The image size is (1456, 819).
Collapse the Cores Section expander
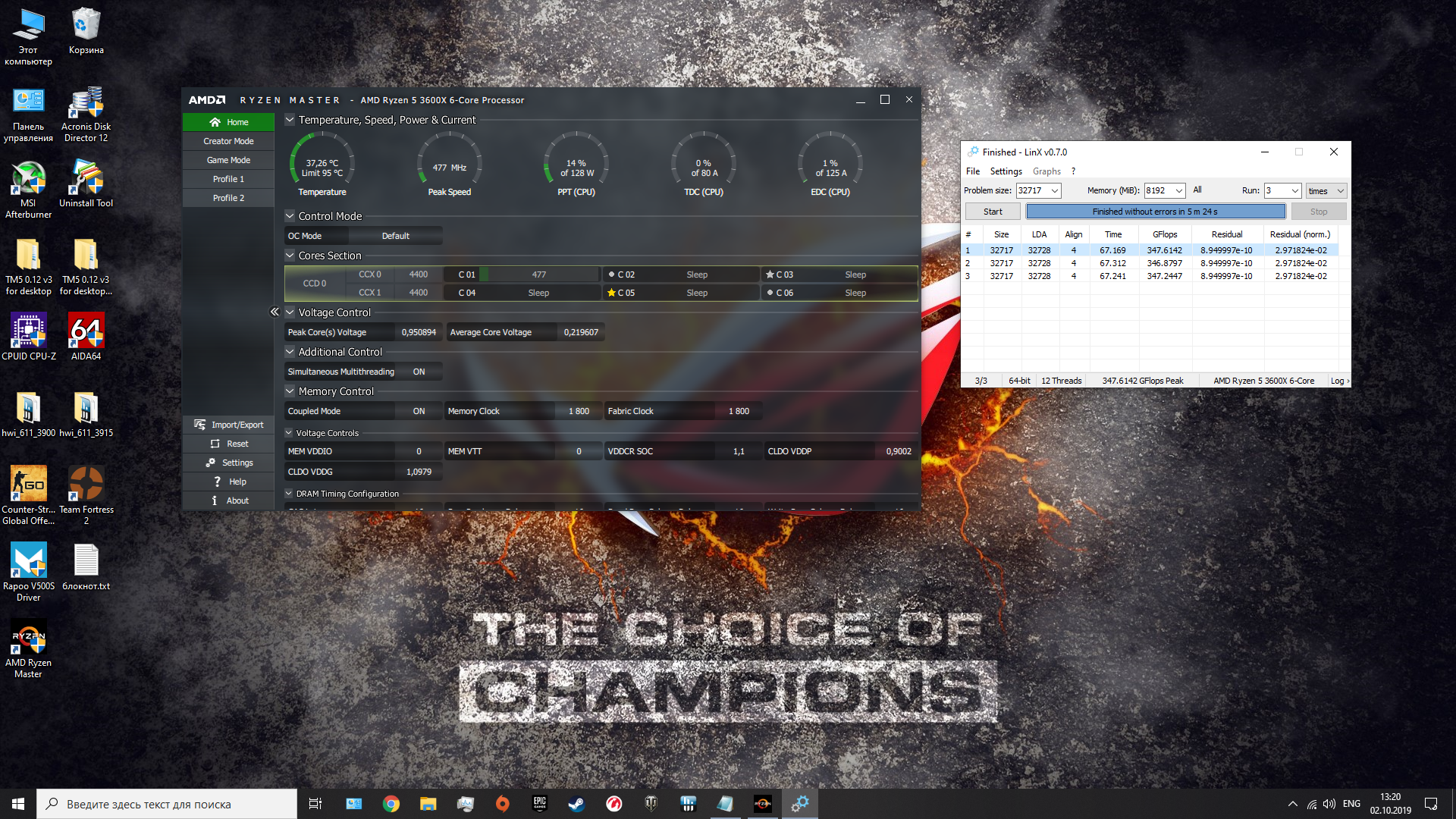point(290,256)
